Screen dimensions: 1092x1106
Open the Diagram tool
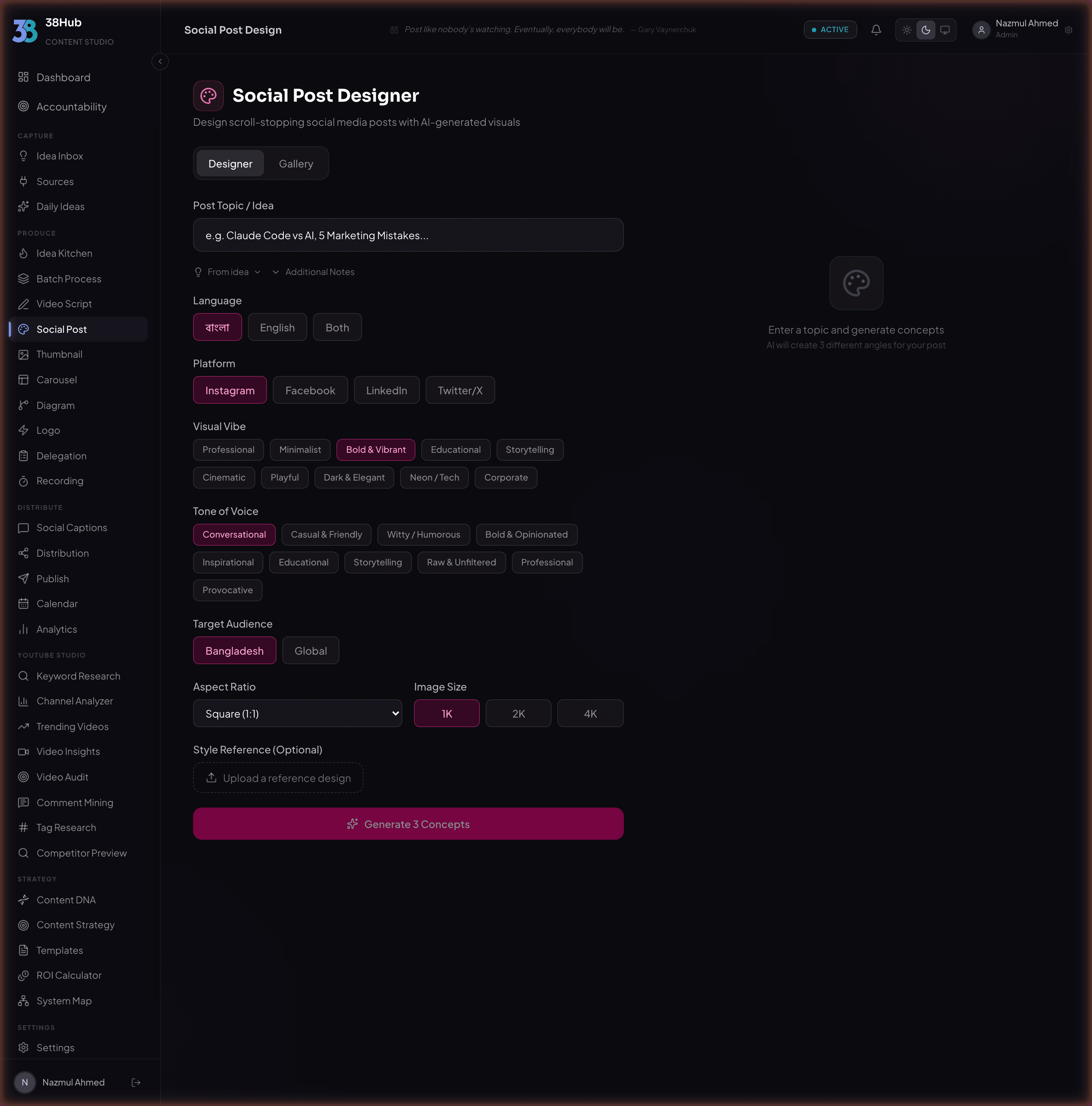tap(54, 405)
